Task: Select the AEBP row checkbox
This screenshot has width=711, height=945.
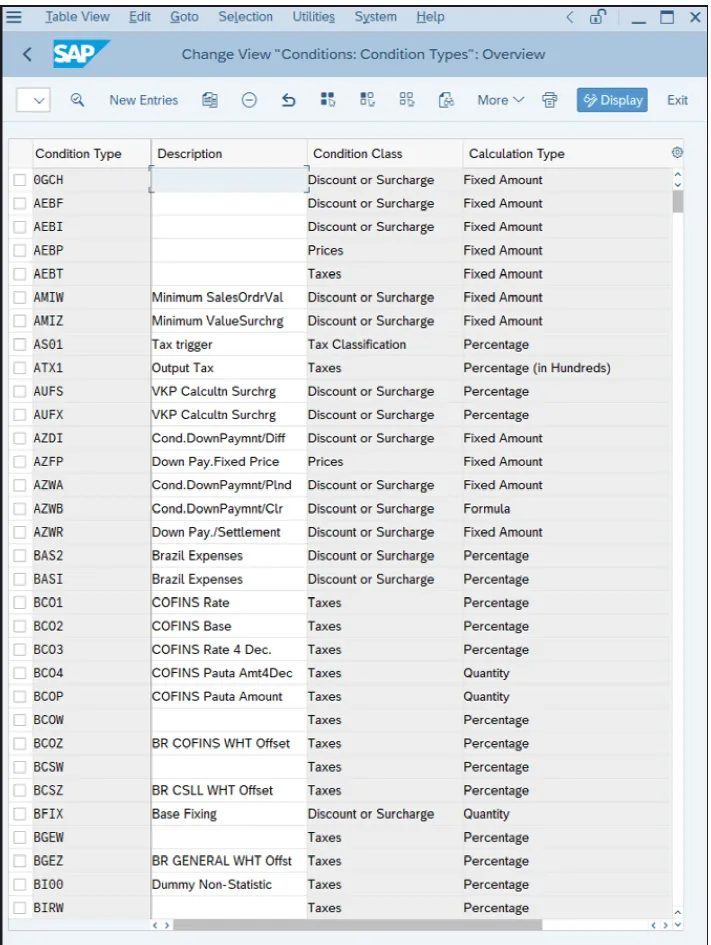Action: (x=20, y=250)
